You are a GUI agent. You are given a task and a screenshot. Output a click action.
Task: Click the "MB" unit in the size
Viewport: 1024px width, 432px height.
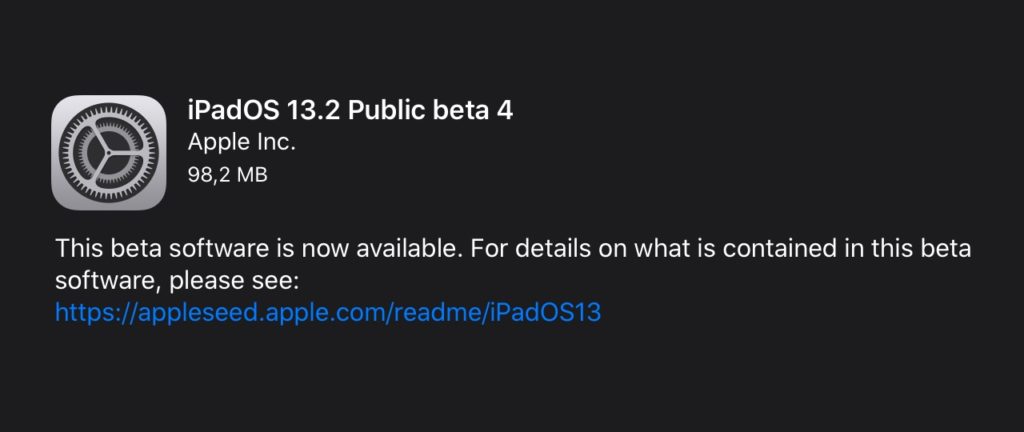251,174
